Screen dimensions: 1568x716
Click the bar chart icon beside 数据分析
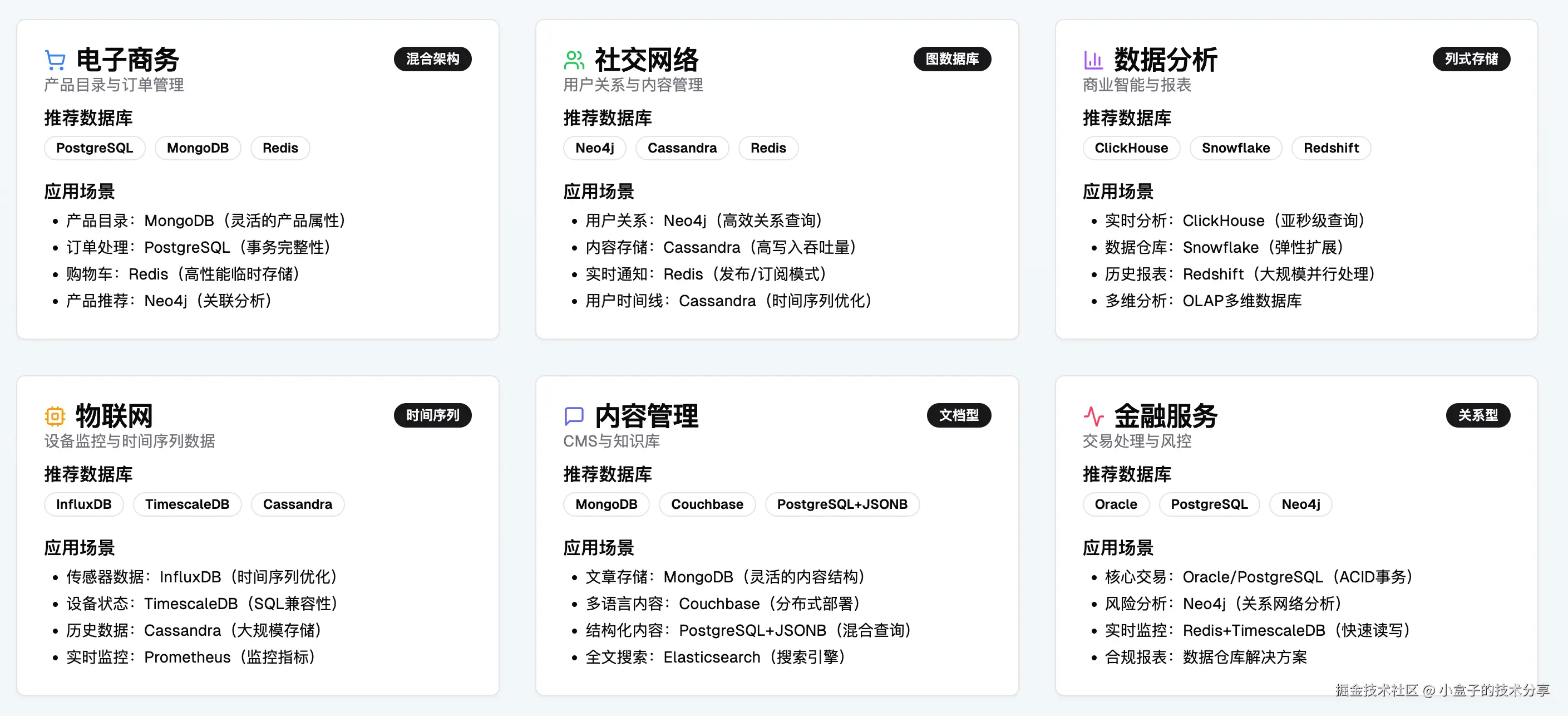pyautogui.click(x=1093, y=60)
